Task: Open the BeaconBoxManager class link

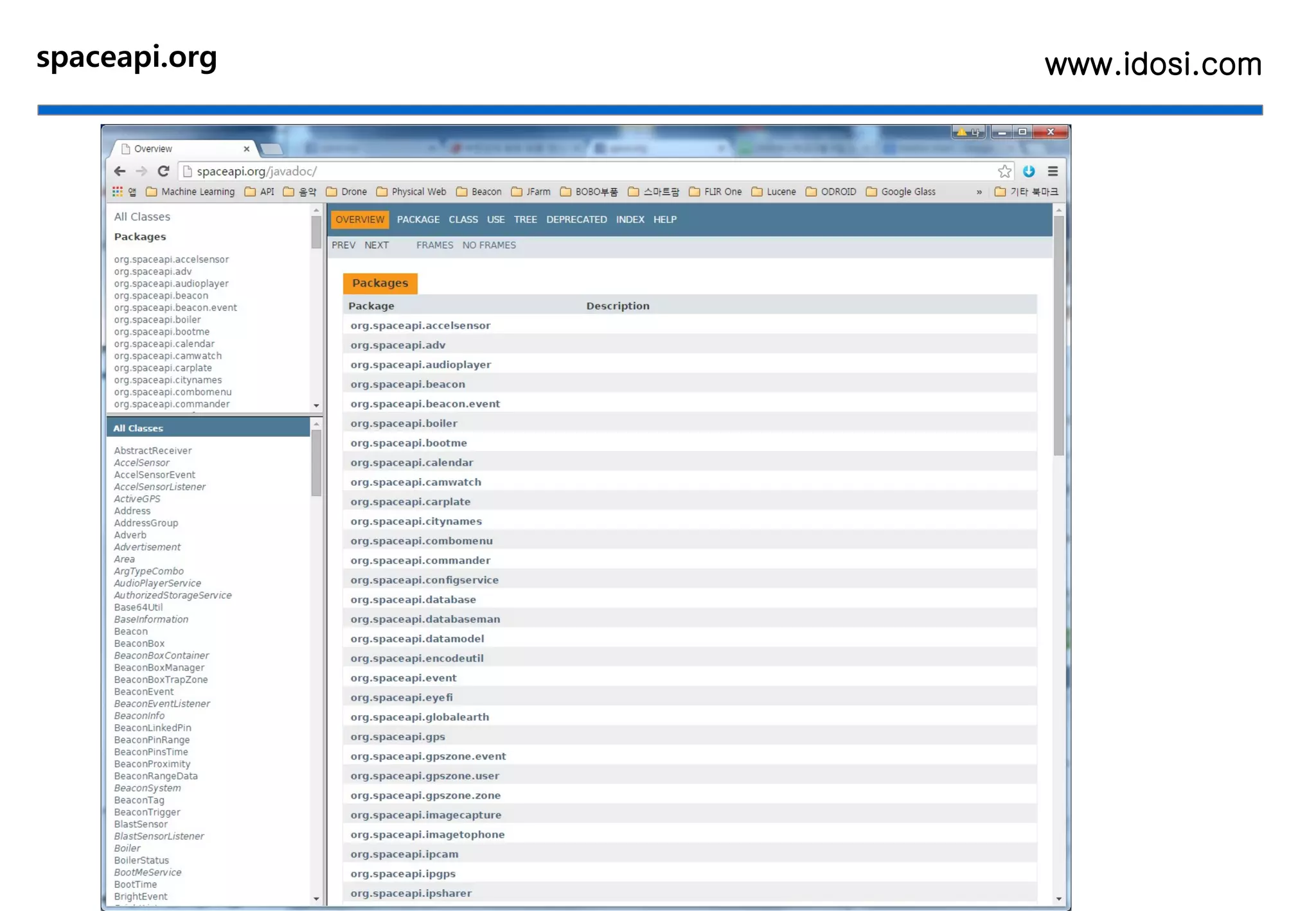Action: tap(159, 668)
